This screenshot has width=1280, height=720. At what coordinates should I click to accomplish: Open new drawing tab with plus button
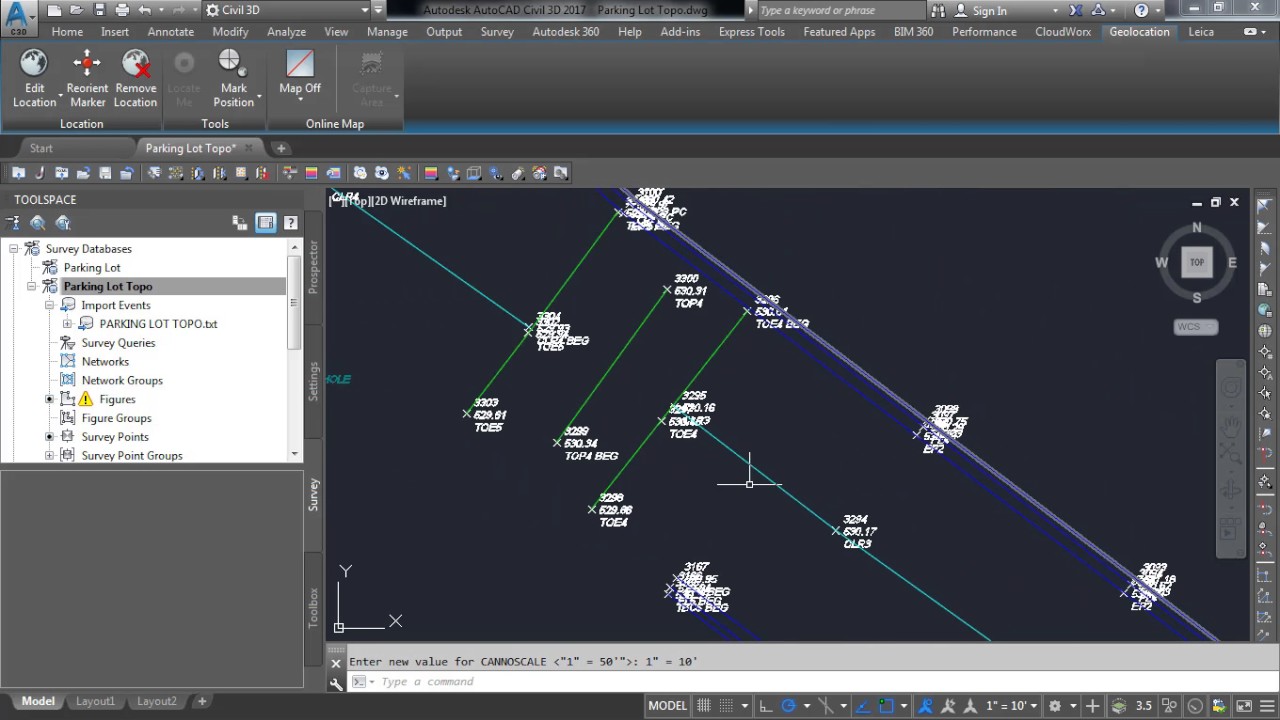pos(281,148)
